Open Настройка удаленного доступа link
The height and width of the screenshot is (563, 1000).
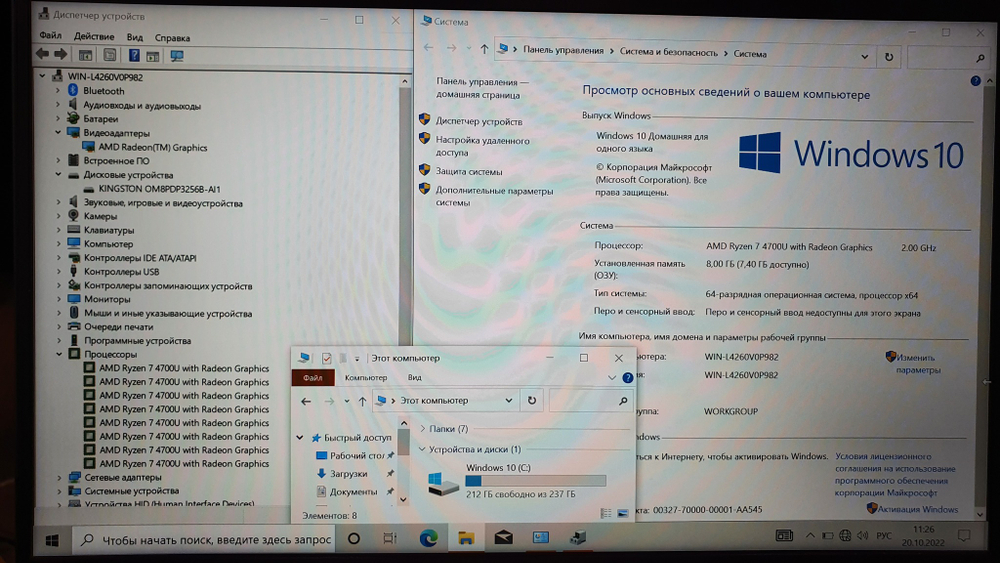(482, 146)
